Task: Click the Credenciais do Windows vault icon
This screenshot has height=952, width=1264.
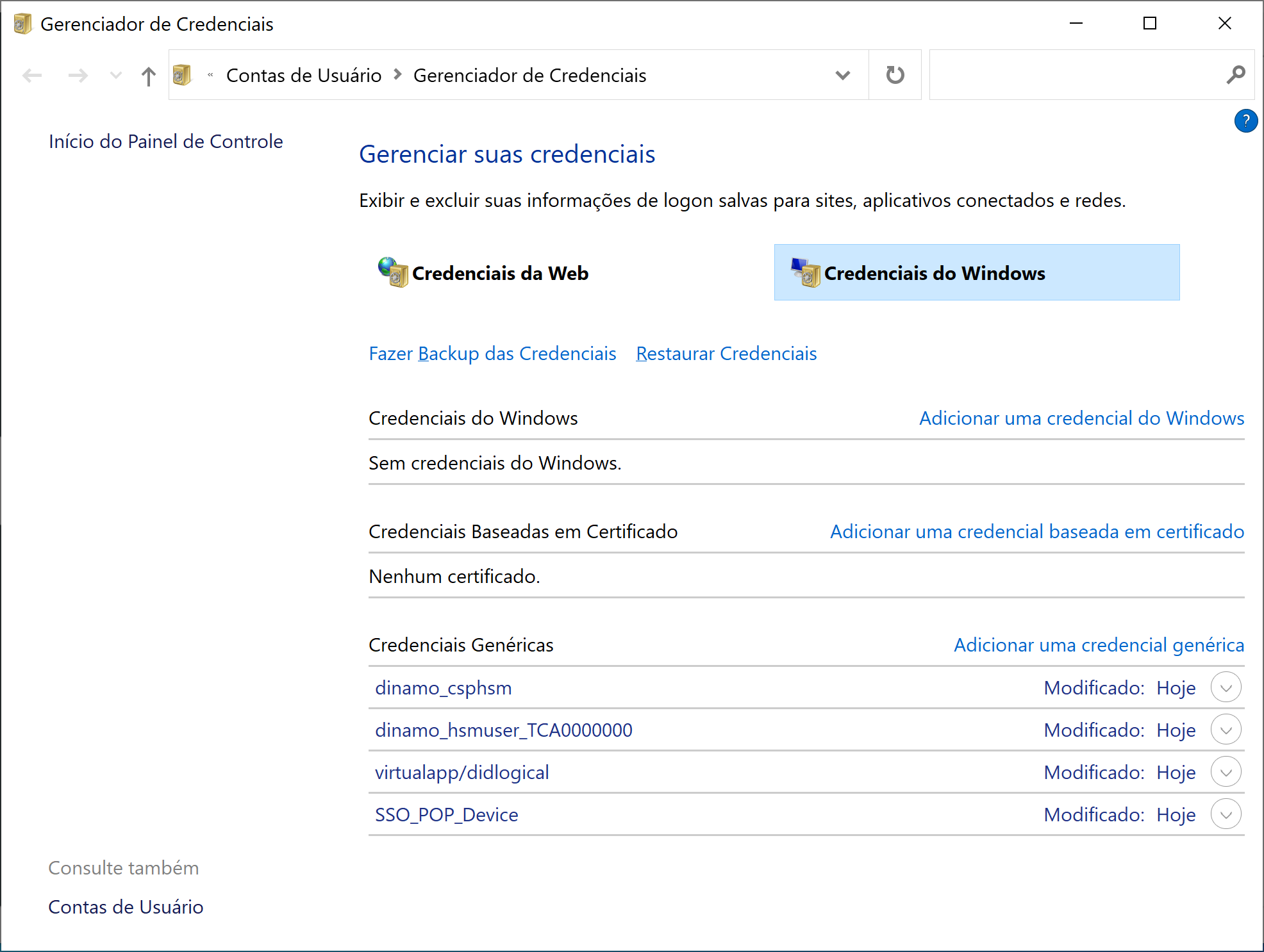Action: pos(806,272)
